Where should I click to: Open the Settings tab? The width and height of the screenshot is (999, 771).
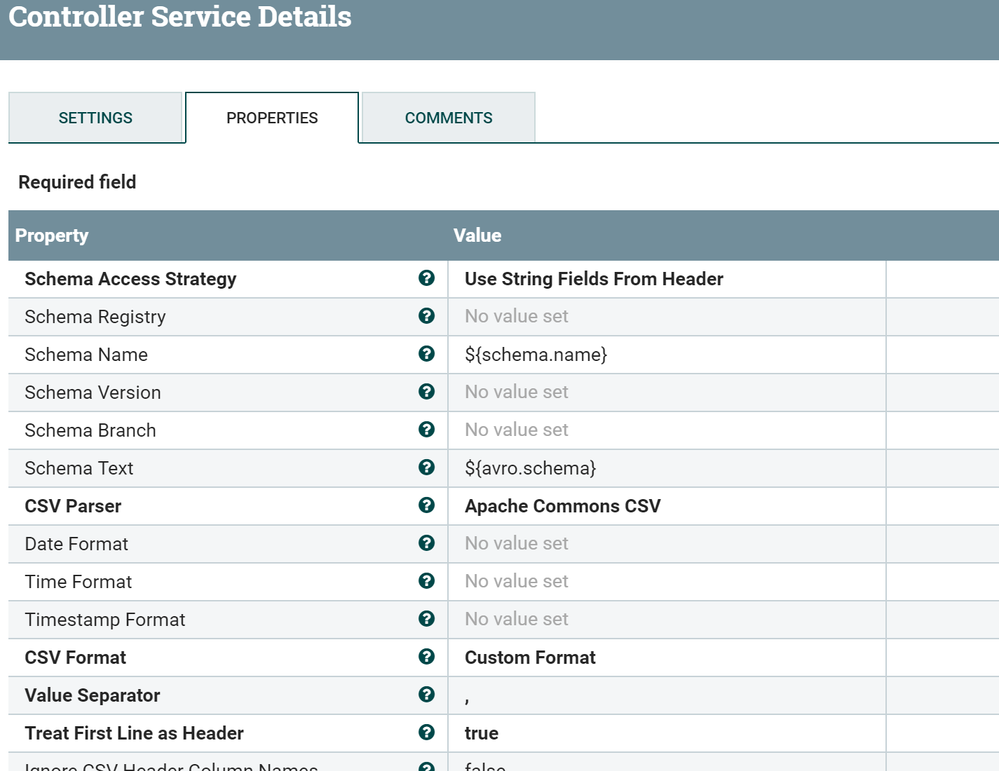point(96,118)
